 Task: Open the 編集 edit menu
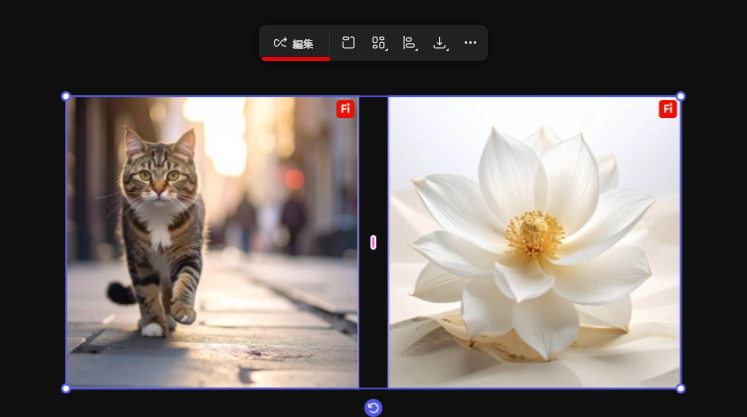294,43
